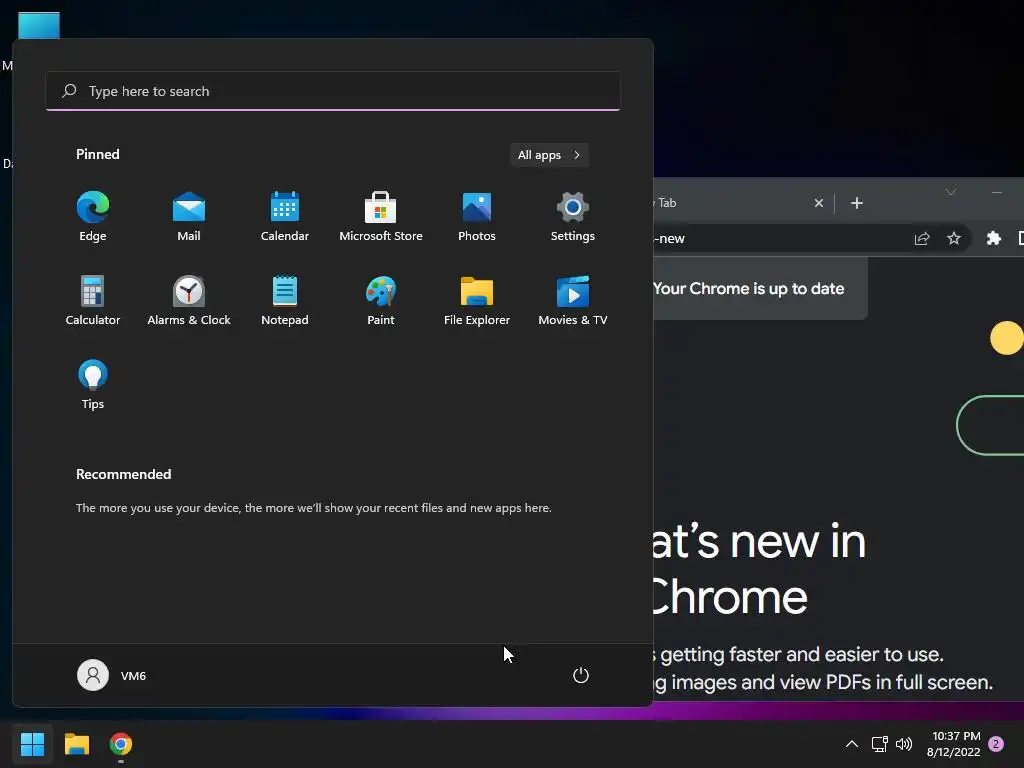Click the green outlined pill on Chrome page

click(x=991, y=425)
